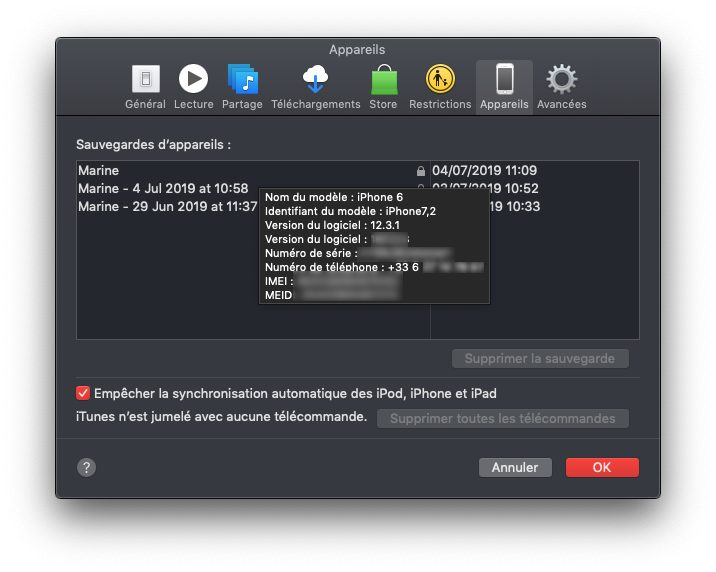Click the Annuler button

(x=515, y=467)
